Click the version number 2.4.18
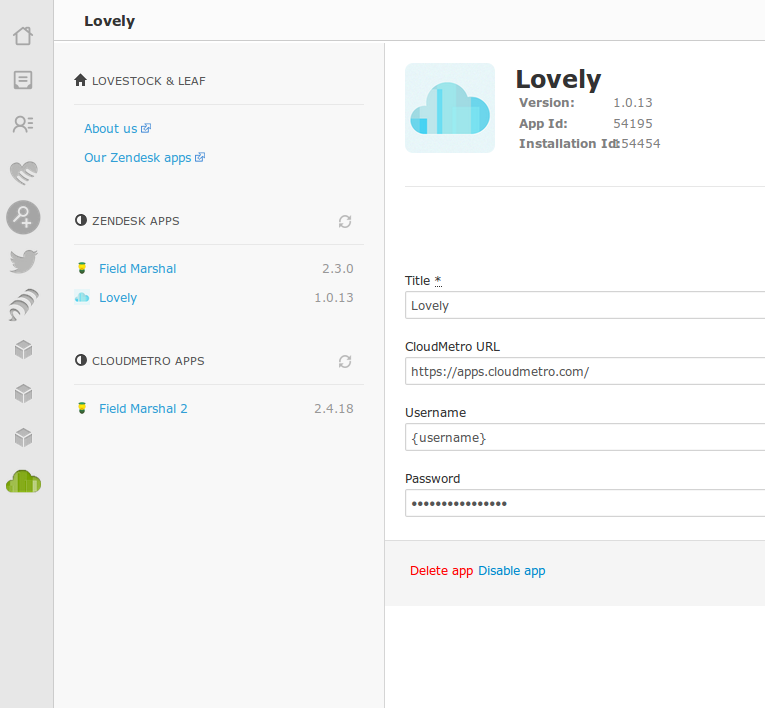Image resolution: width=765 pixels, height=708 pixels. click(x=334, y=408)
